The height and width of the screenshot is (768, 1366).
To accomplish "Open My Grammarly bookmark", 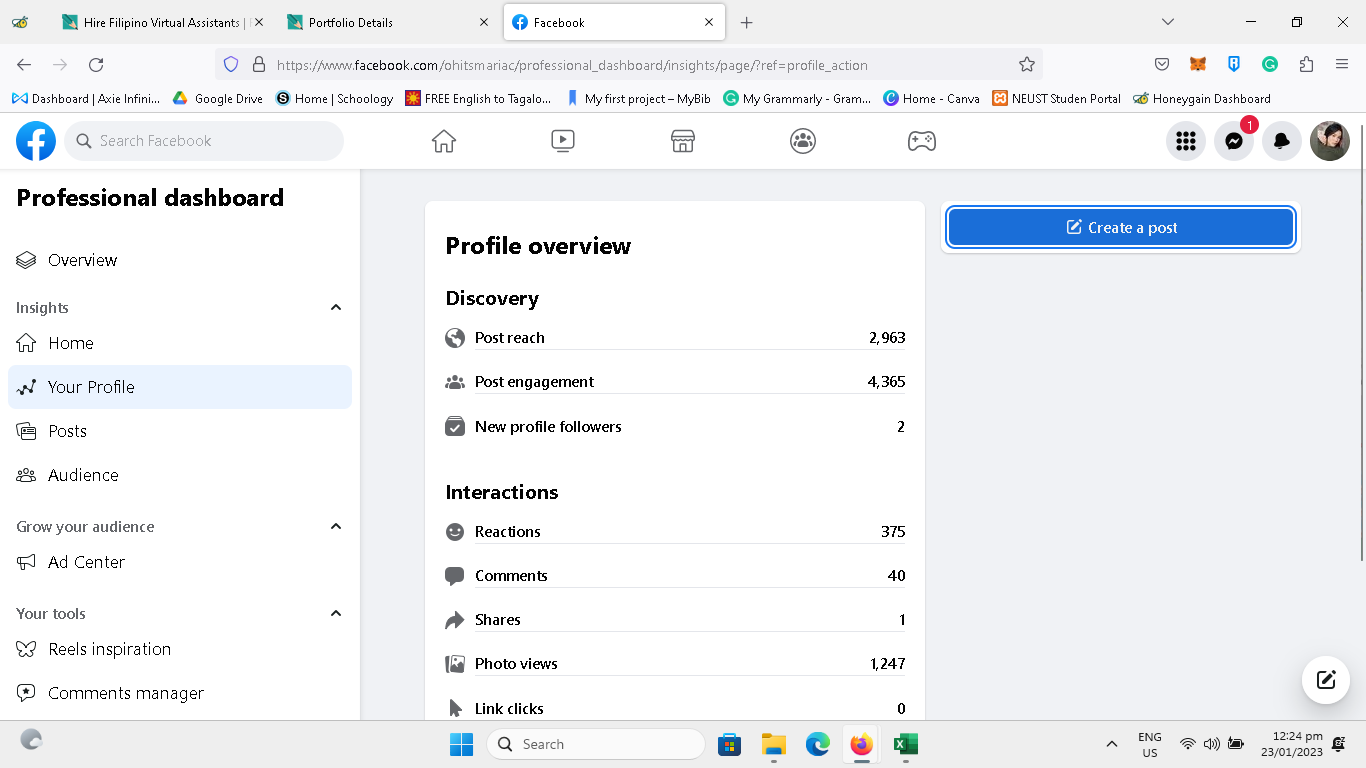I will [797, 99].
